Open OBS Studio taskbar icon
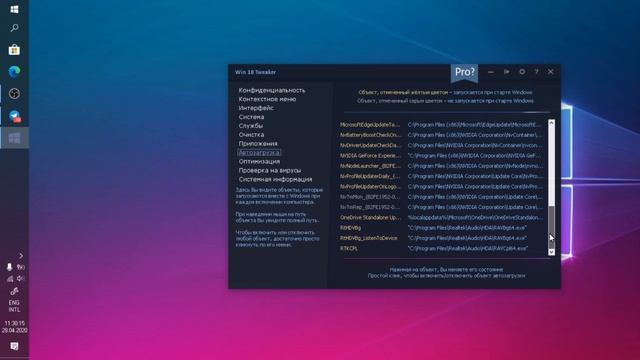The height and width of the screenshot is (360, 640). click(x=14, y=94)
